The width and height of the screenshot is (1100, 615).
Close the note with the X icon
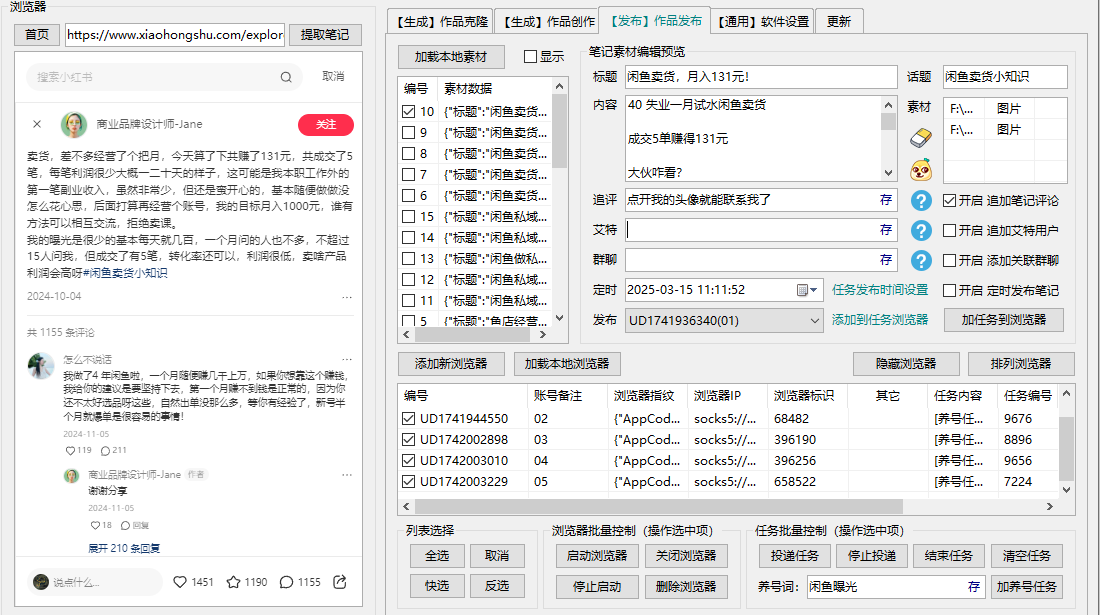click(x=37, y=124)
